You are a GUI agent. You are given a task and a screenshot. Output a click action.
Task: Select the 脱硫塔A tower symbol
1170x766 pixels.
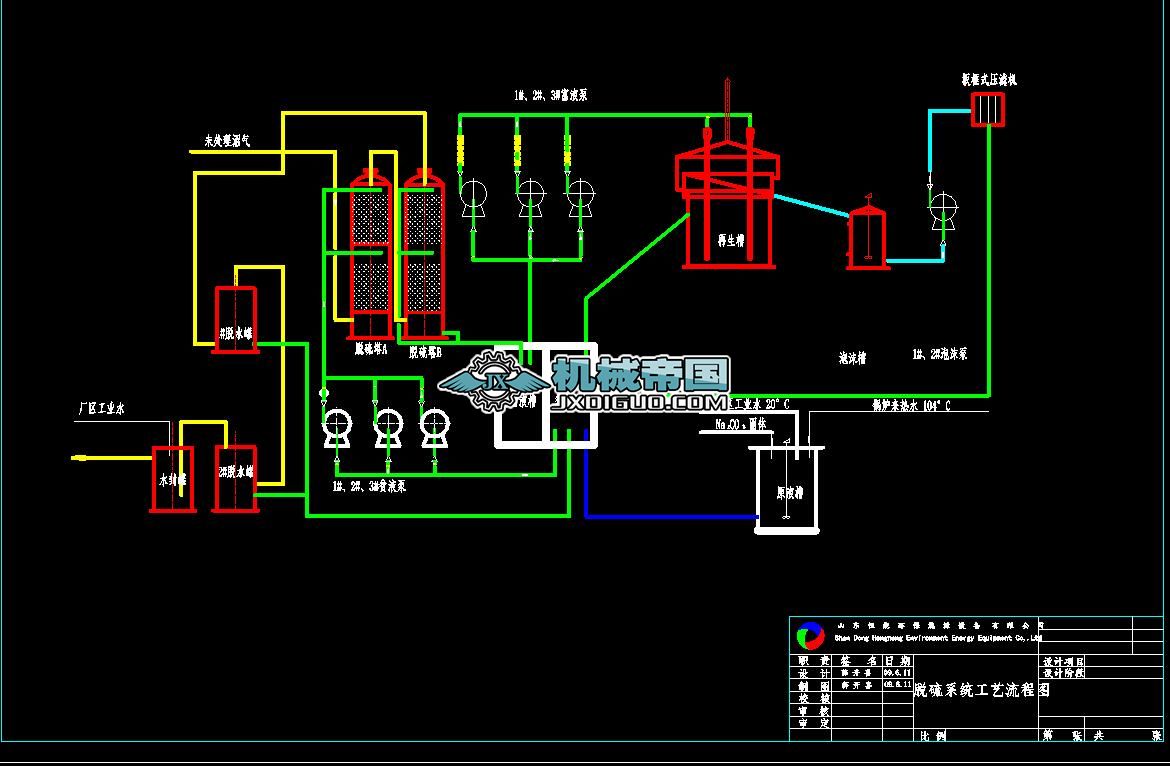tap(371, 254)
